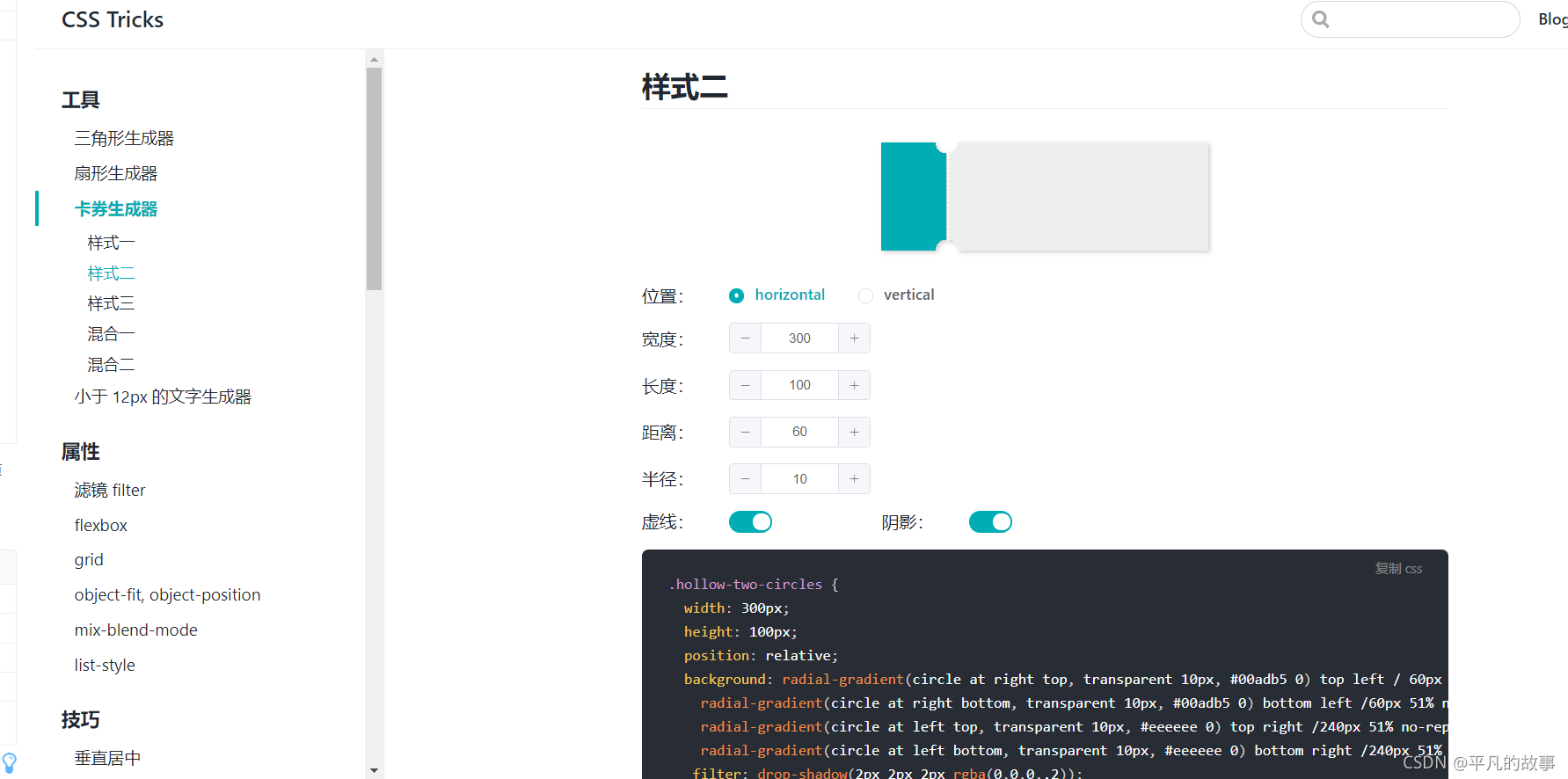Image resolution: width=1568 pixels, height=779 pixels.
Task: Click the search input field
Action: pos(1411,18)
